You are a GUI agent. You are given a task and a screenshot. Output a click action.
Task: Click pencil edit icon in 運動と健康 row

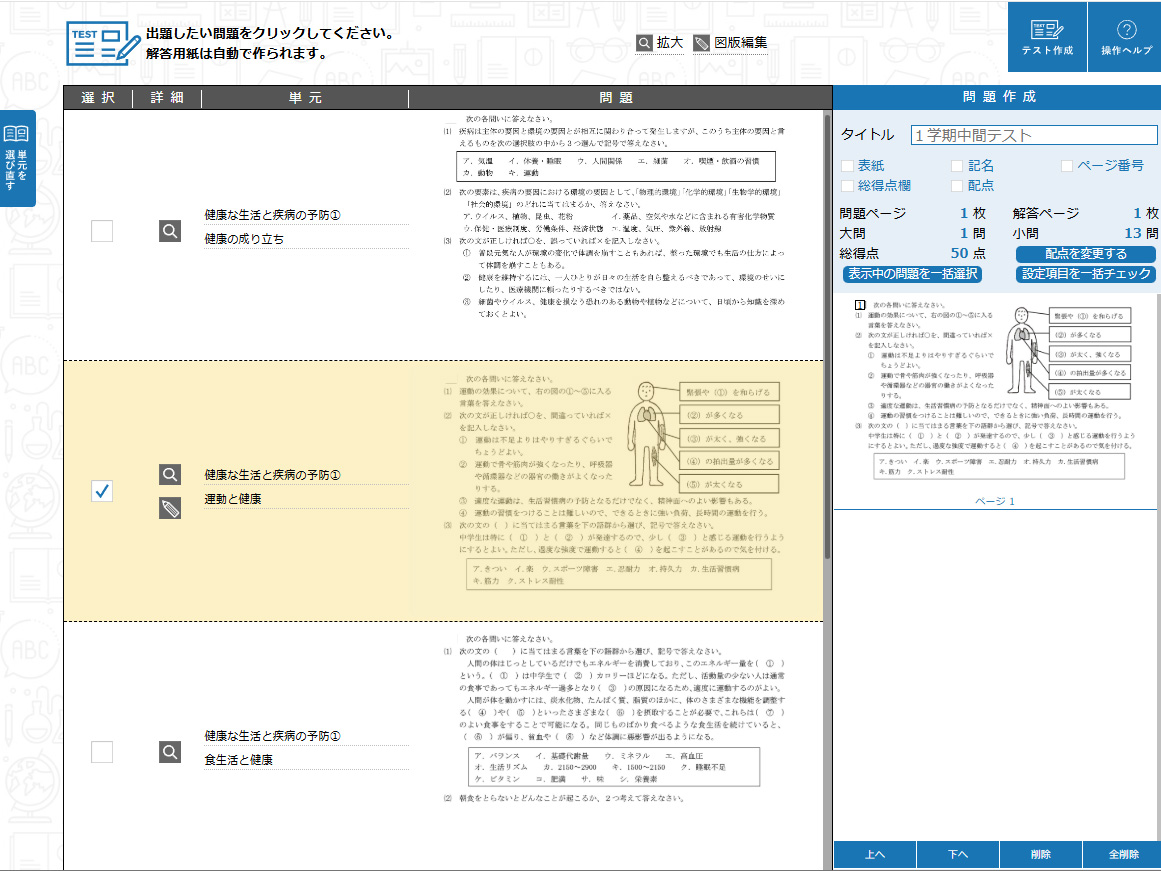[x=170, y=509]
